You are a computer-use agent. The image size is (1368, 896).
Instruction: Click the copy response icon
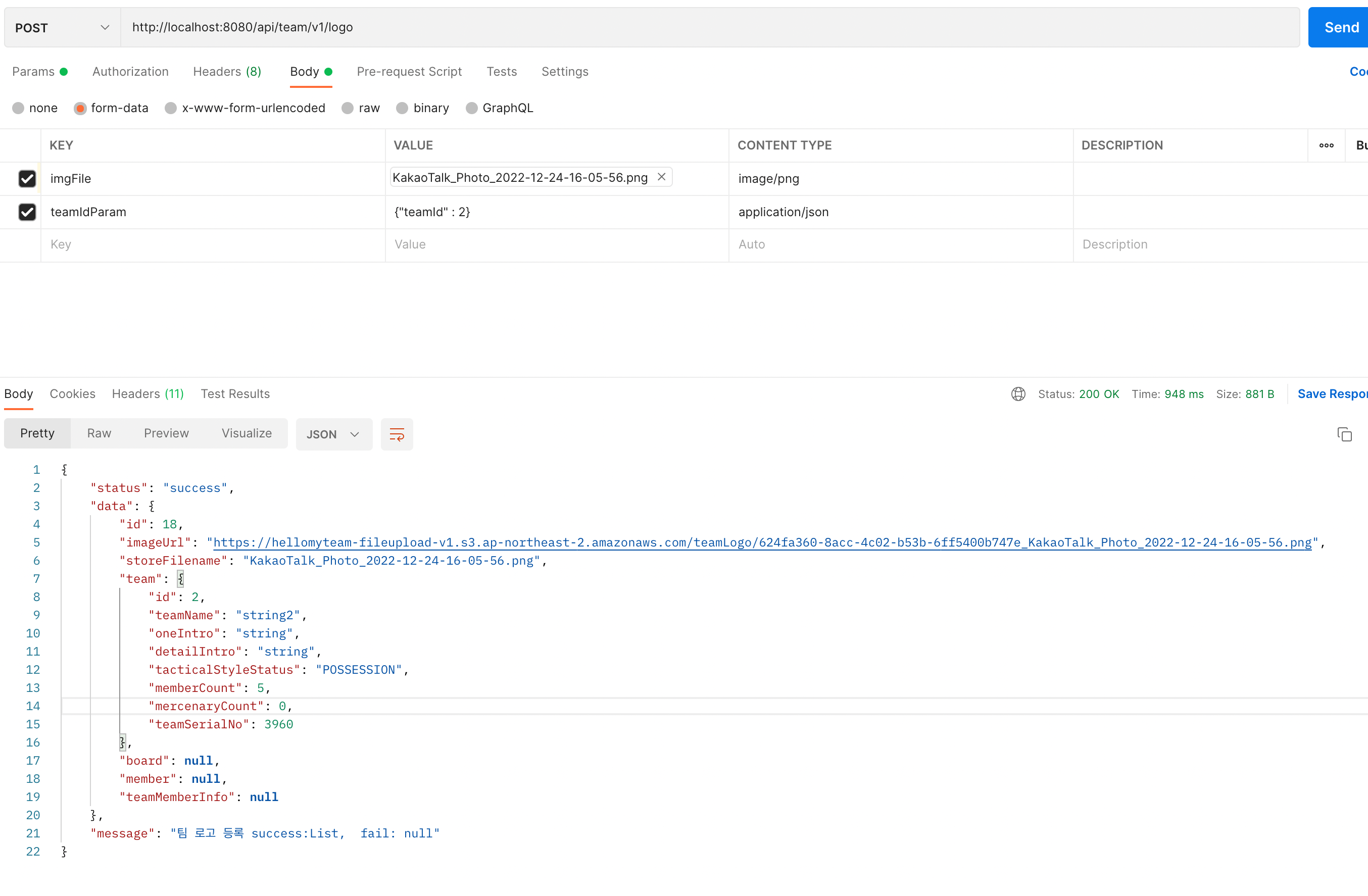tap(1344, 434)
